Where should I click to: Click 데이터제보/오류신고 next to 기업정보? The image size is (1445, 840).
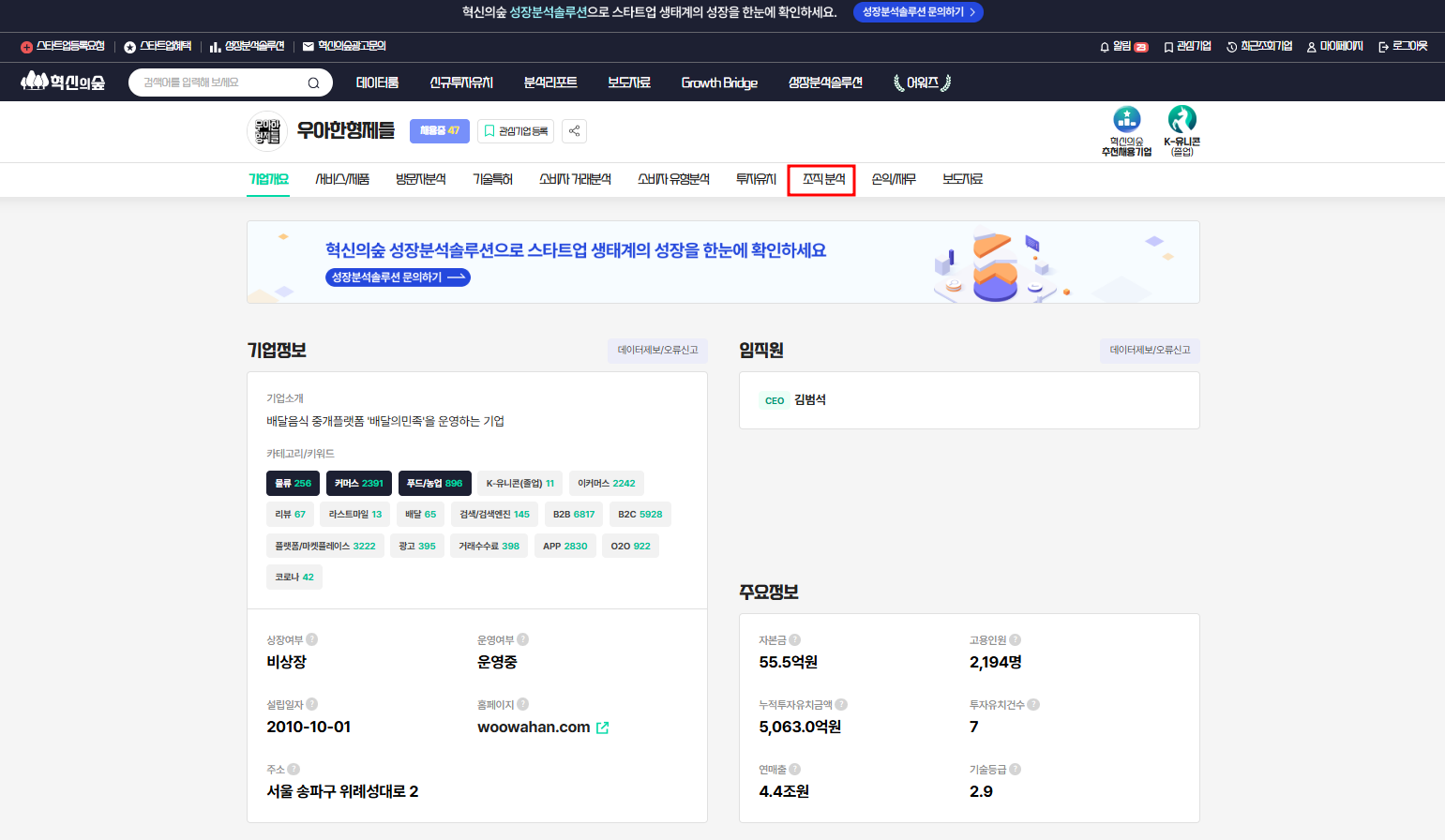coord(657,351)
